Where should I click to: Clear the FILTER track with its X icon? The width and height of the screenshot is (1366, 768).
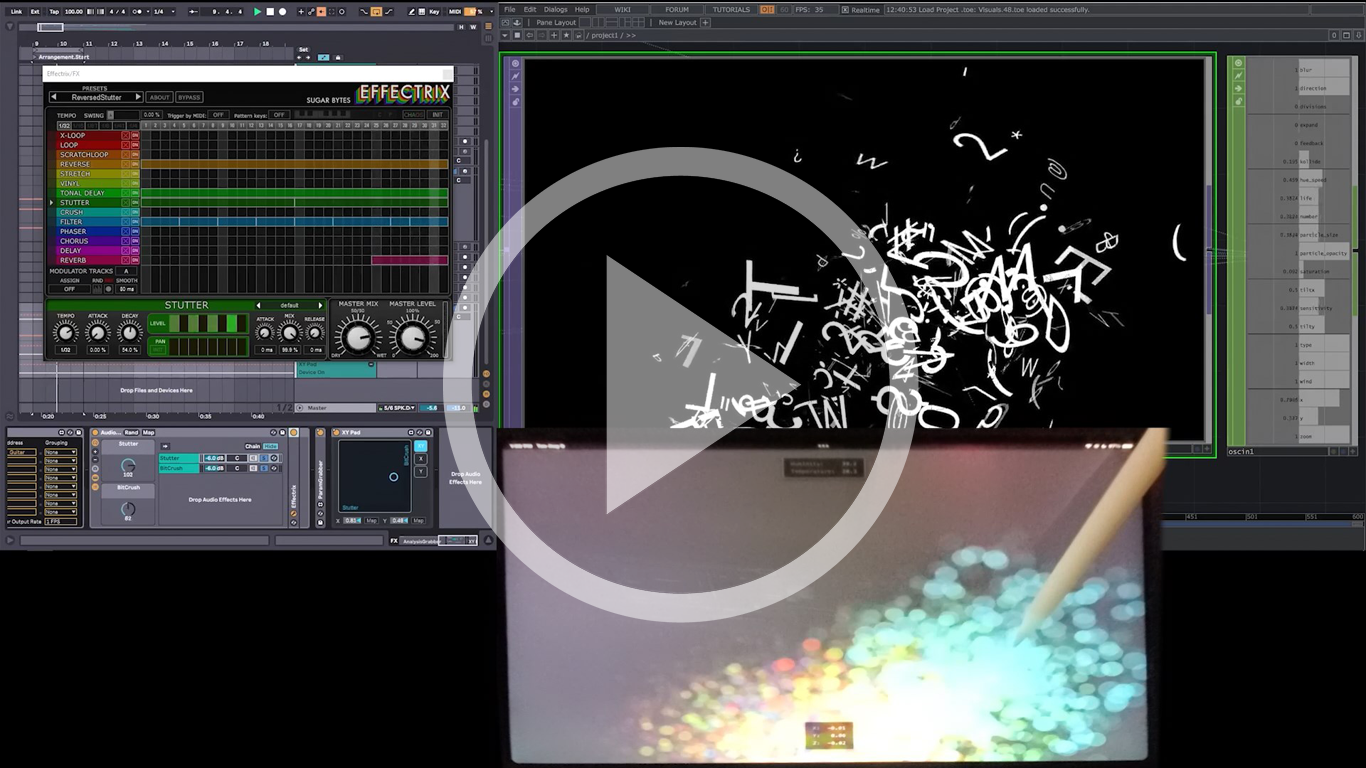(126, 222)
